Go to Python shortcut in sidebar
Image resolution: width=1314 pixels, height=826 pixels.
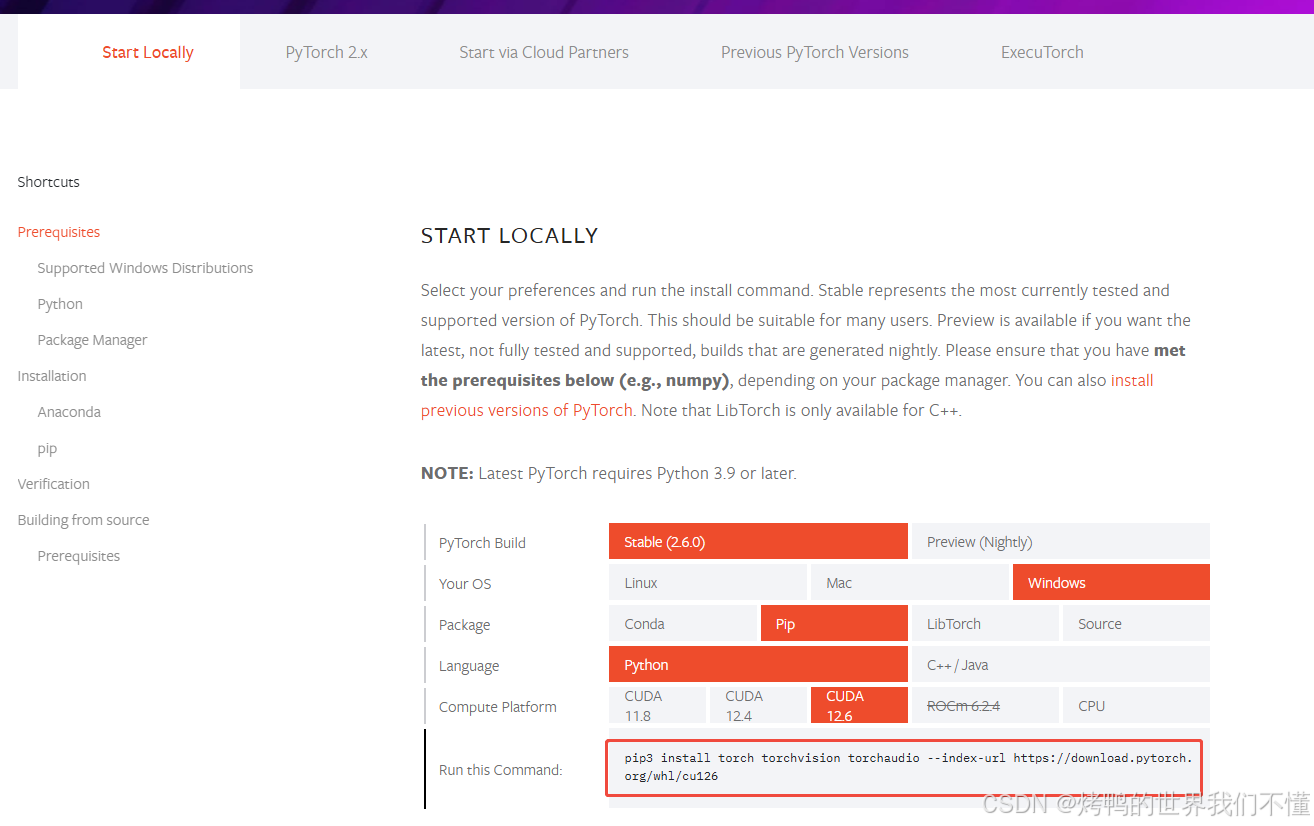click(60, 304)
